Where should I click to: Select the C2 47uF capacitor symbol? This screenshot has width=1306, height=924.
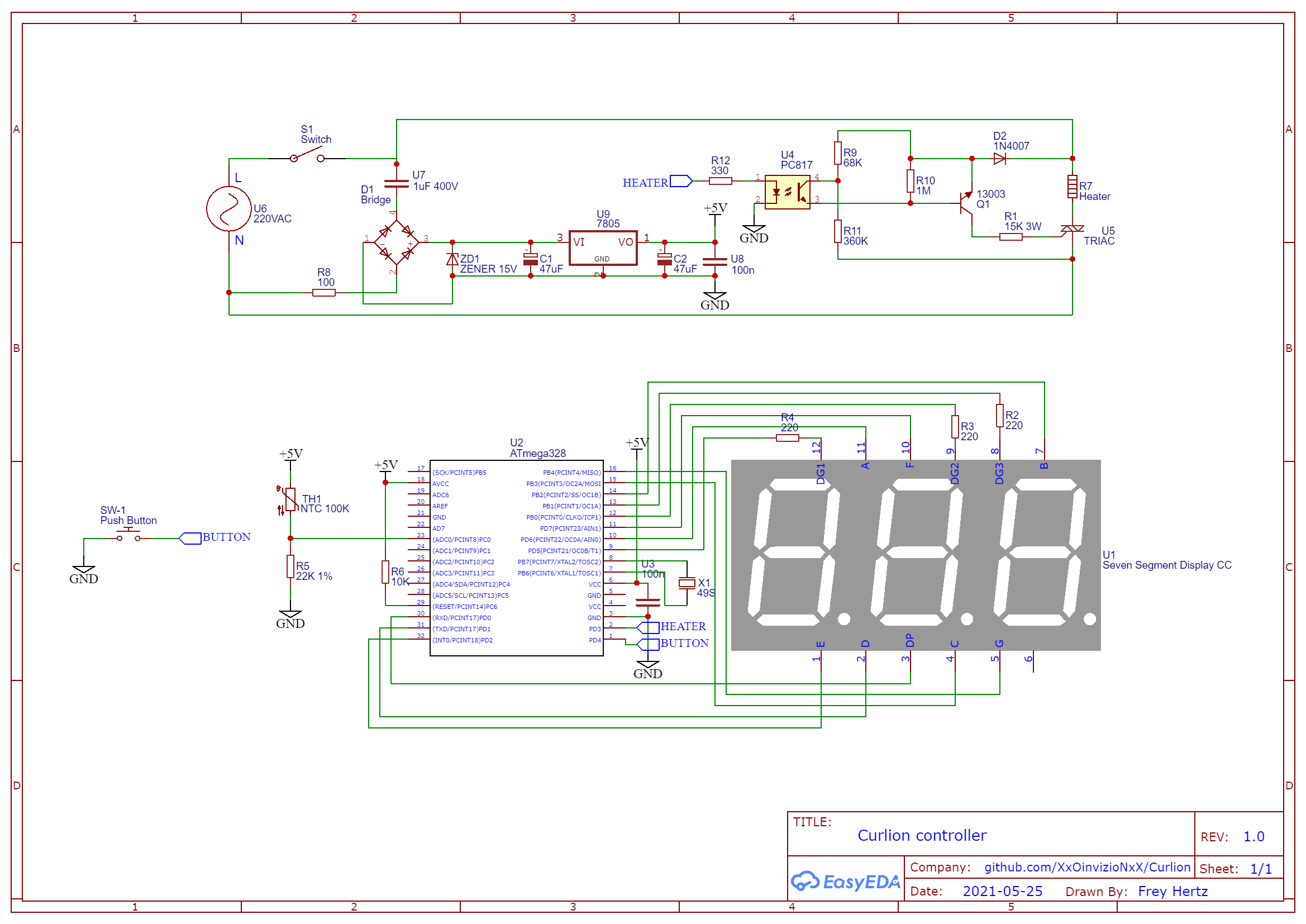pyautogui.click(x=664, y=259)
